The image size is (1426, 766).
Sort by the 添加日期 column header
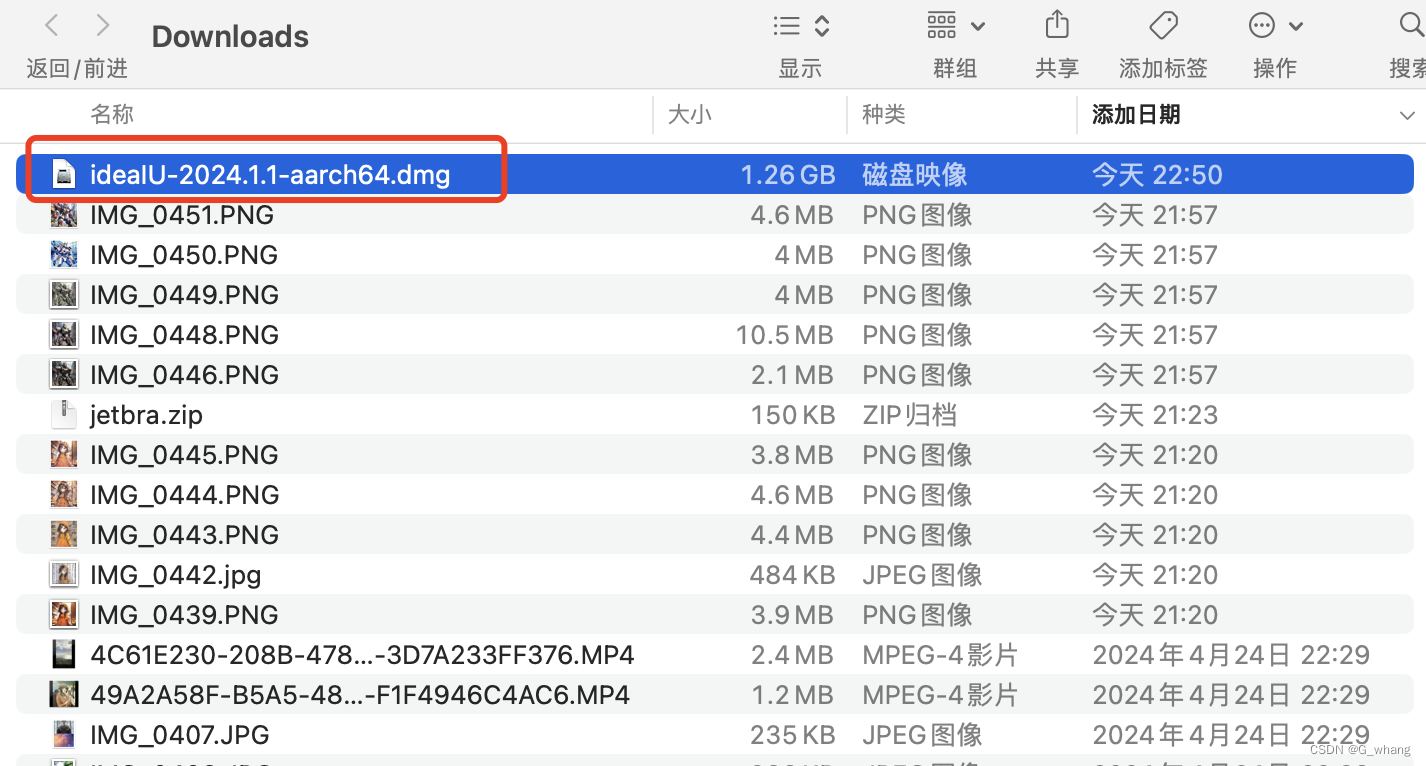1136,114
